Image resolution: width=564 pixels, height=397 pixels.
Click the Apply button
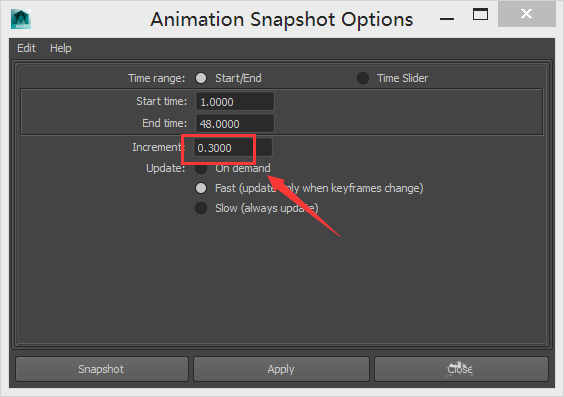281,369
